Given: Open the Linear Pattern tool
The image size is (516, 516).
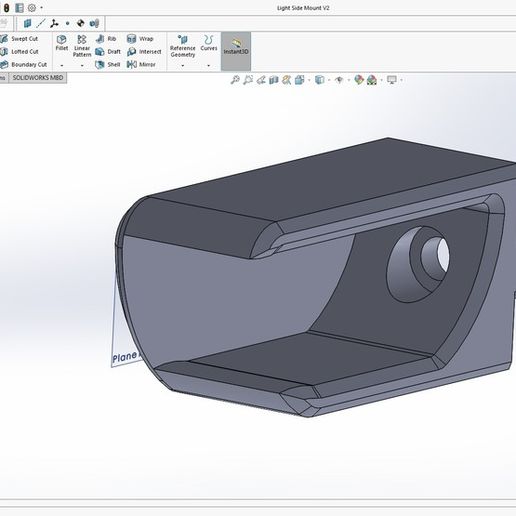Looking at the screenshot, I should (x=82, y=46).
